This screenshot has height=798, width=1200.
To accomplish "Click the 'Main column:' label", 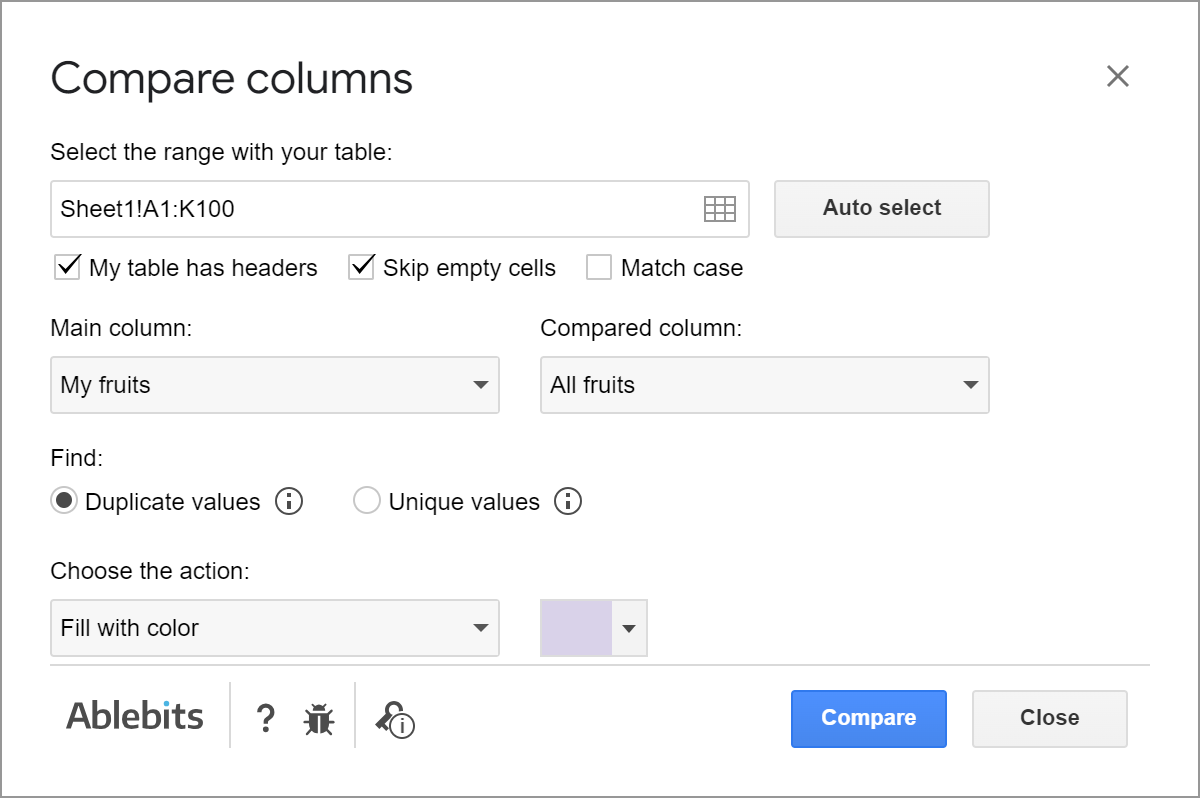I will click(121, 328).
